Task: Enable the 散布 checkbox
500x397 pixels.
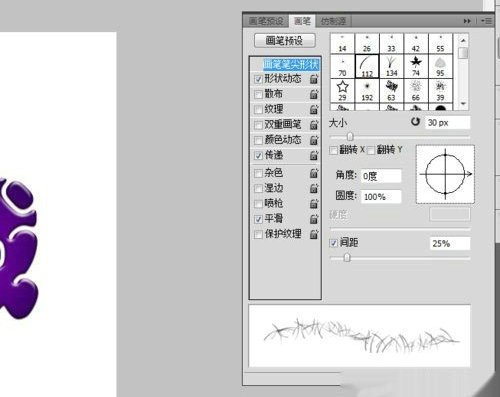Action: tap(258, 94)
